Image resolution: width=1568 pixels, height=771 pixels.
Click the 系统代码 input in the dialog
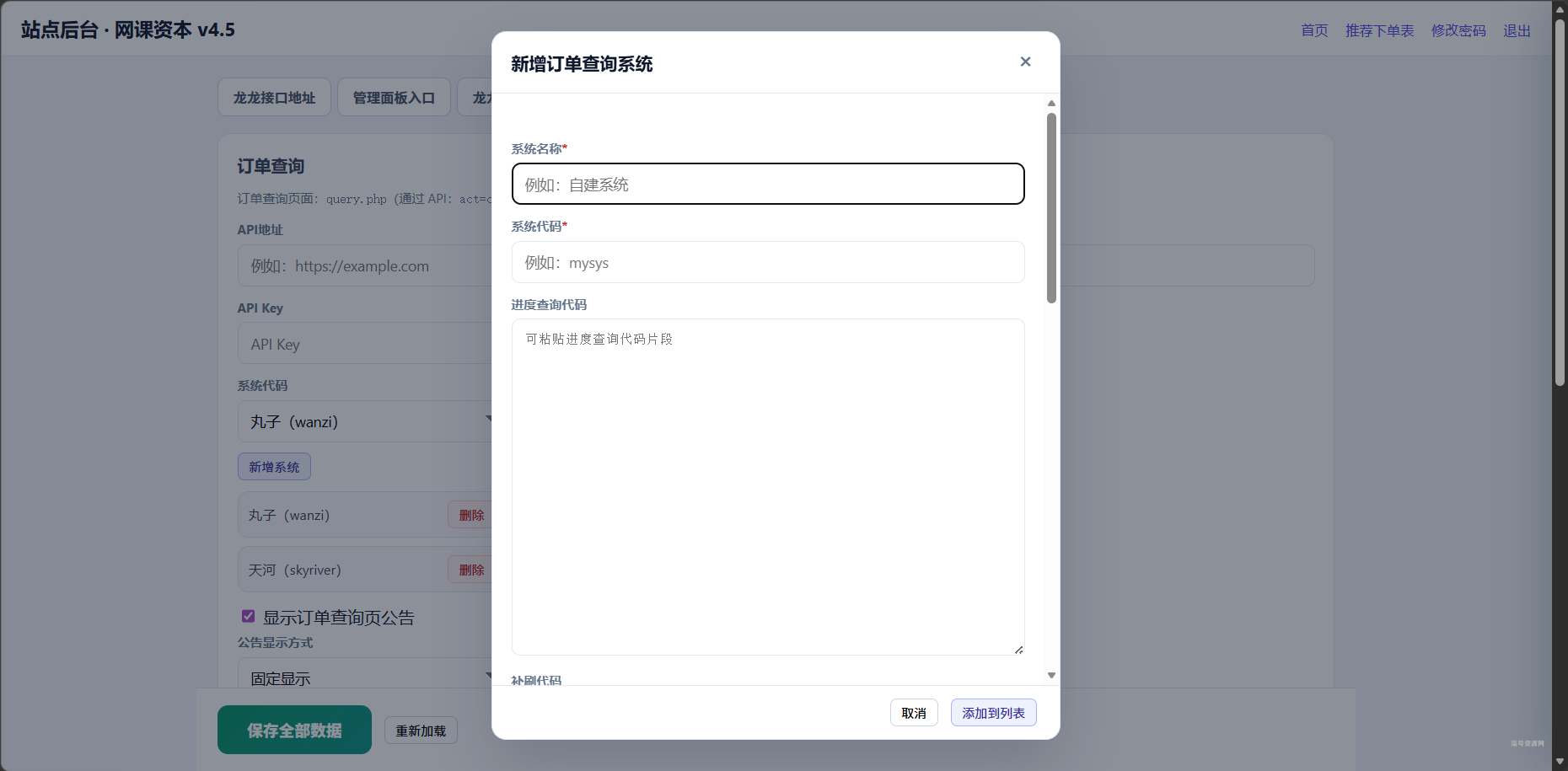tap(768, 262)
